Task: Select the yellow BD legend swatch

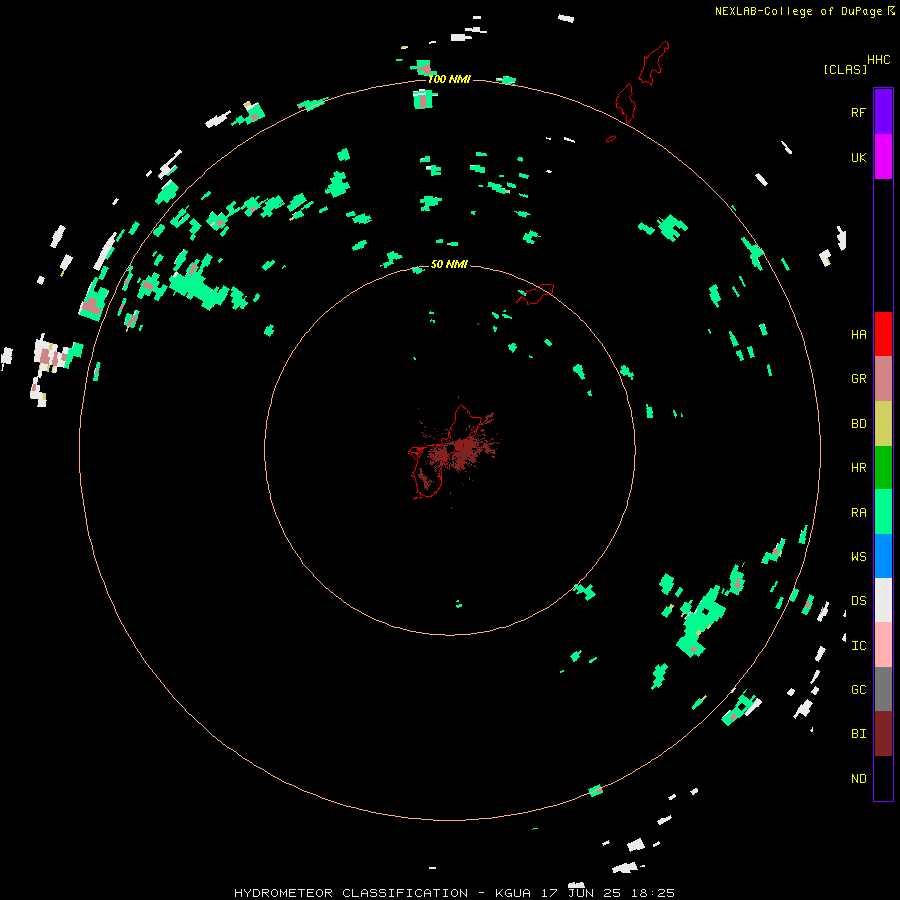Action: point(883,424)
